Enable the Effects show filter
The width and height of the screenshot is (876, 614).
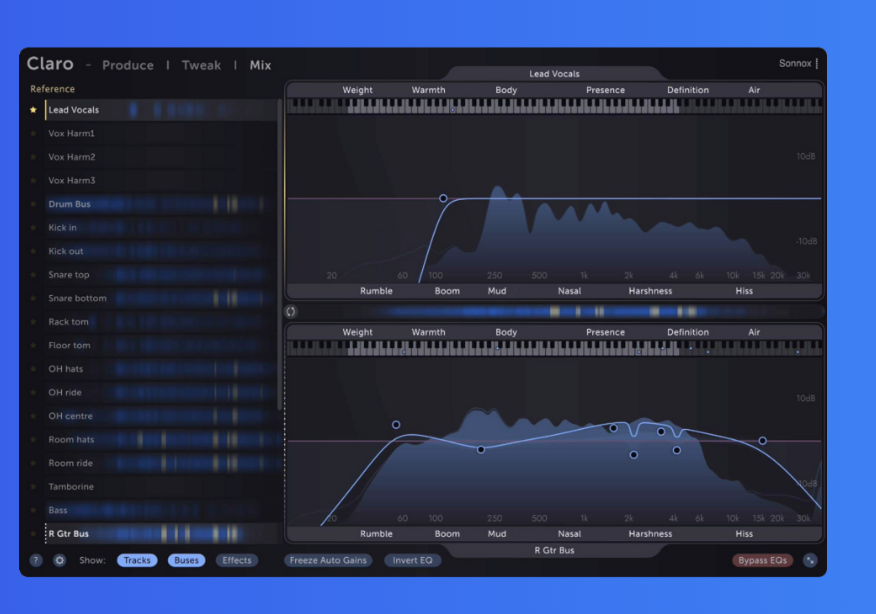coord(237,560)
